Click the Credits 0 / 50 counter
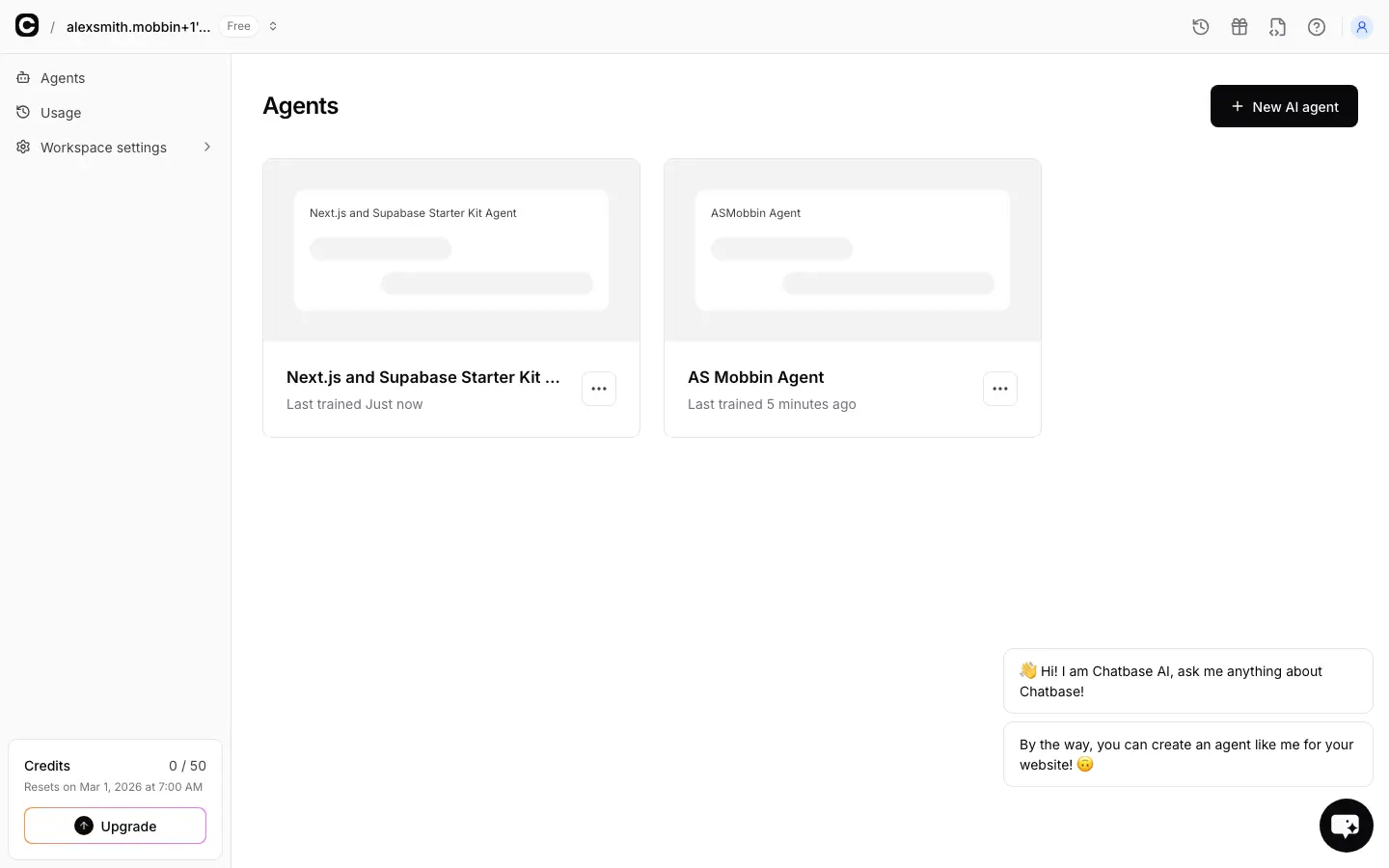 pos(115,766)
